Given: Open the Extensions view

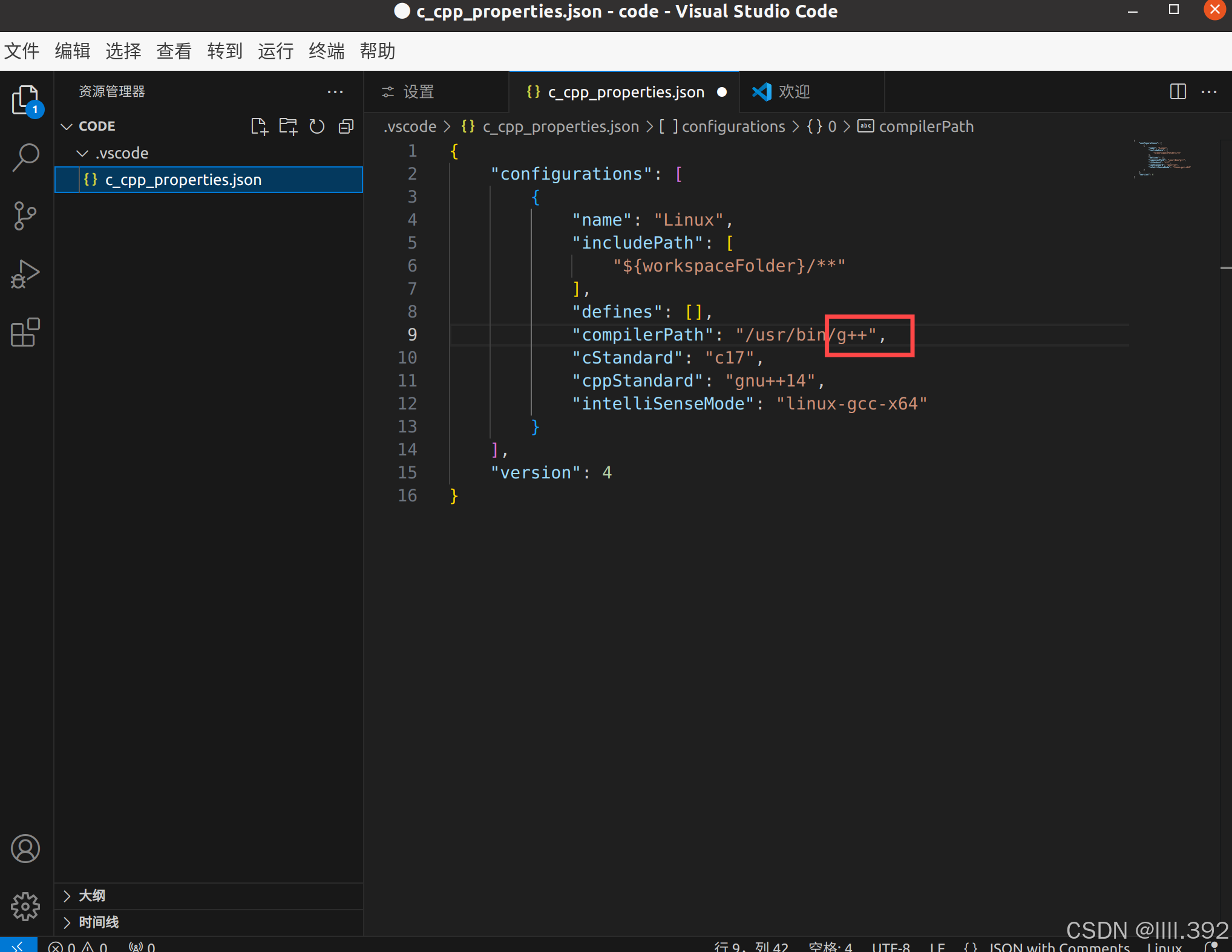Looking at the screenshot, I should coord(25,332).
